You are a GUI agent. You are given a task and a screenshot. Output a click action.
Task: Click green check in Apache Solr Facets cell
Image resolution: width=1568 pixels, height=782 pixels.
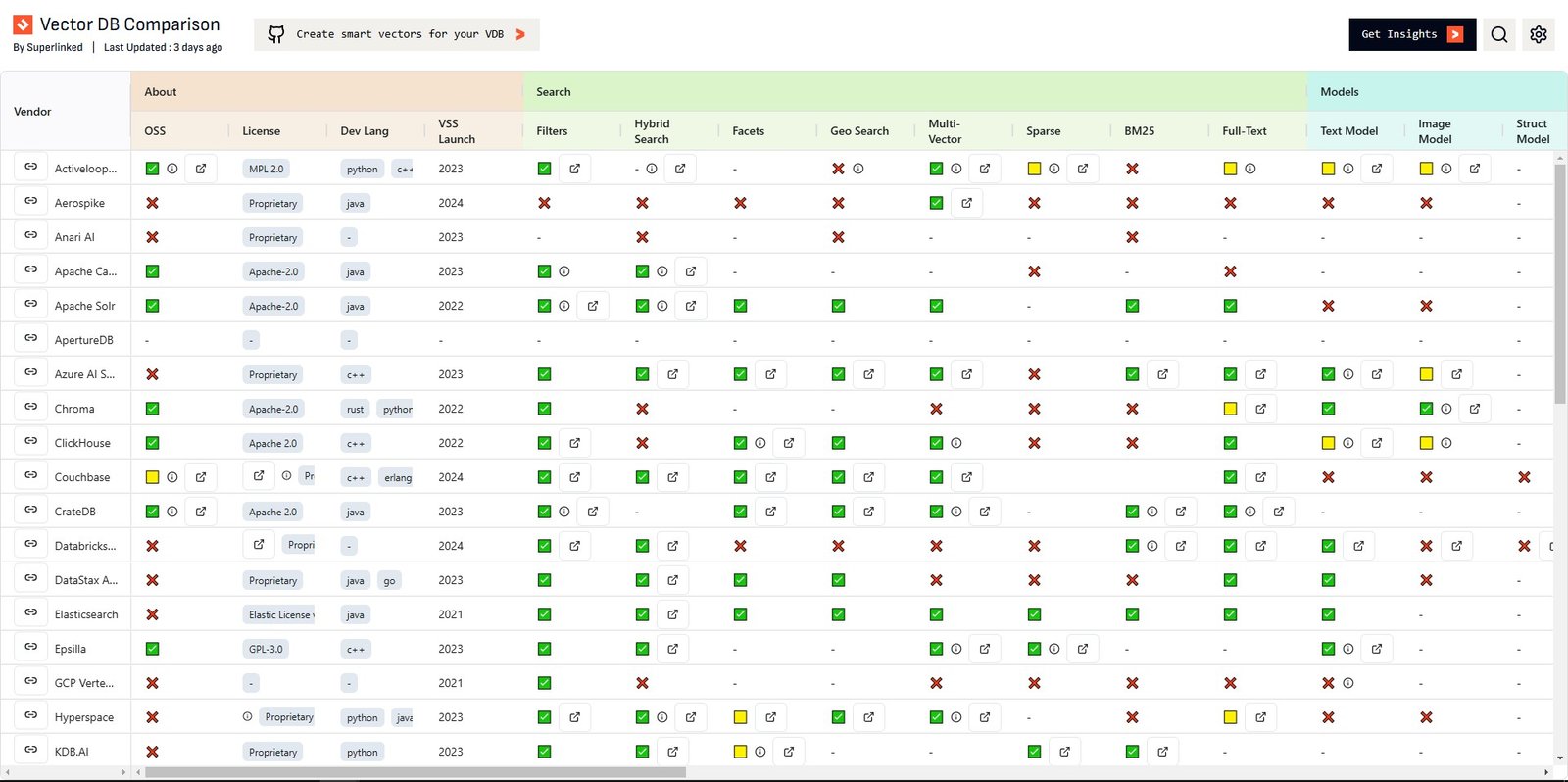pyautogui.click(x=740, y=306)
